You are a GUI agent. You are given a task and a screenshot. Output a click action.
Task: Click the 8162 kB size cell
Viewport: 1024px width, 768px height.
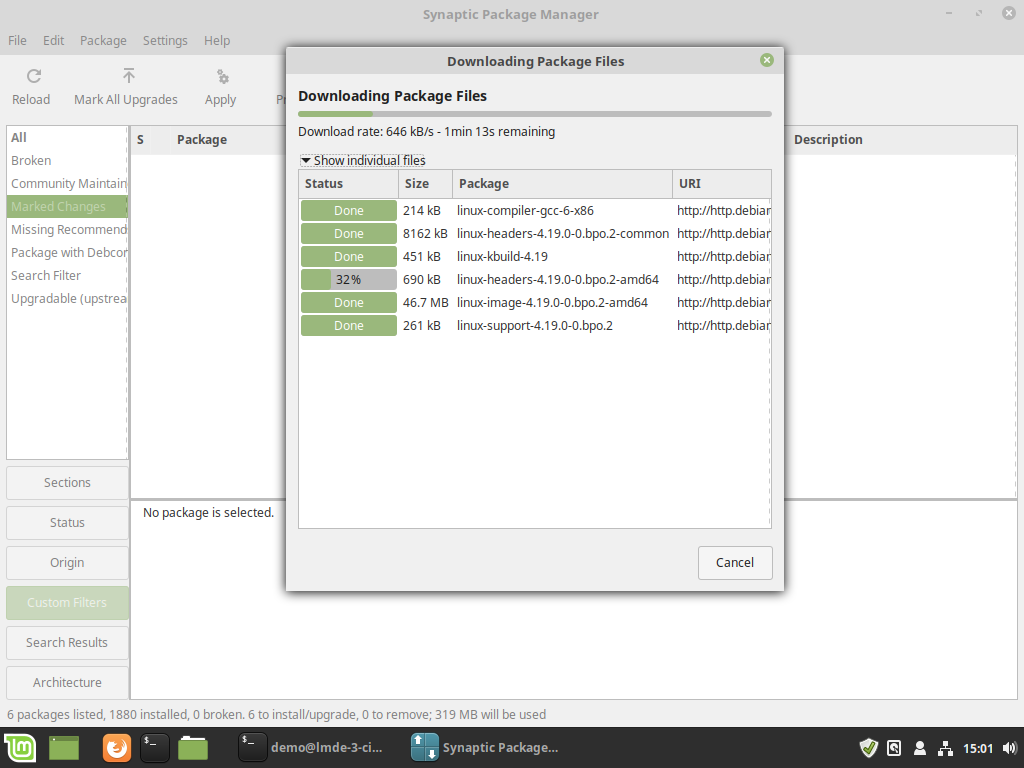(x=425, y=234)
